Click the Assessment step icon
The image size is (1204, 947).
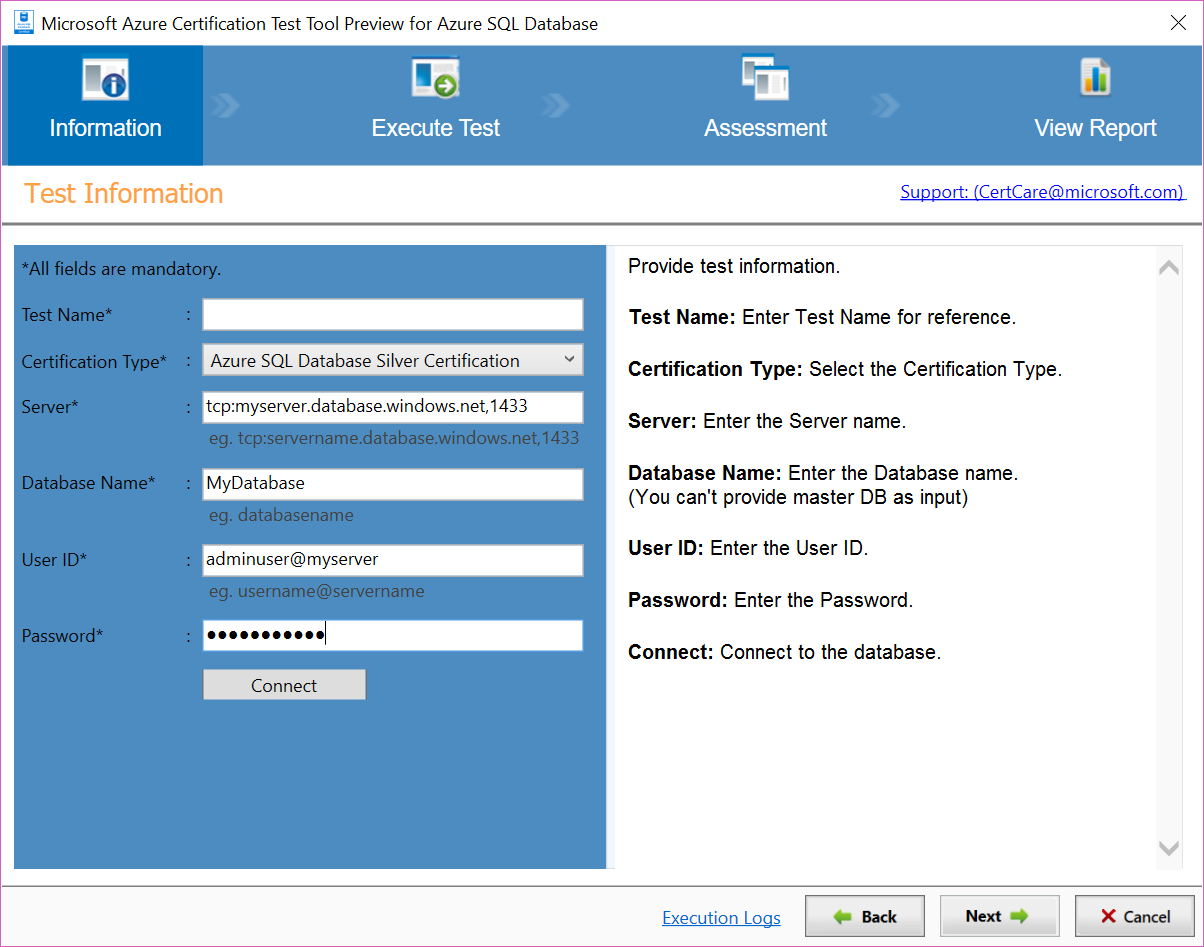pos(765,78)
